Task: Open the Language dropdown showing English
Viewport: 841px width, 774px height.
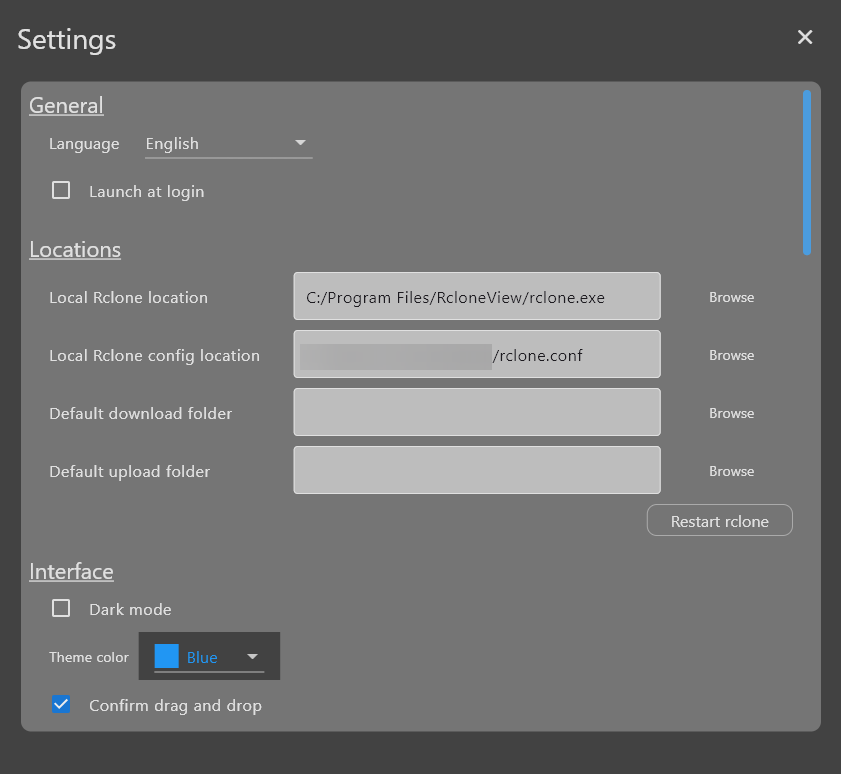Action: 228,144
